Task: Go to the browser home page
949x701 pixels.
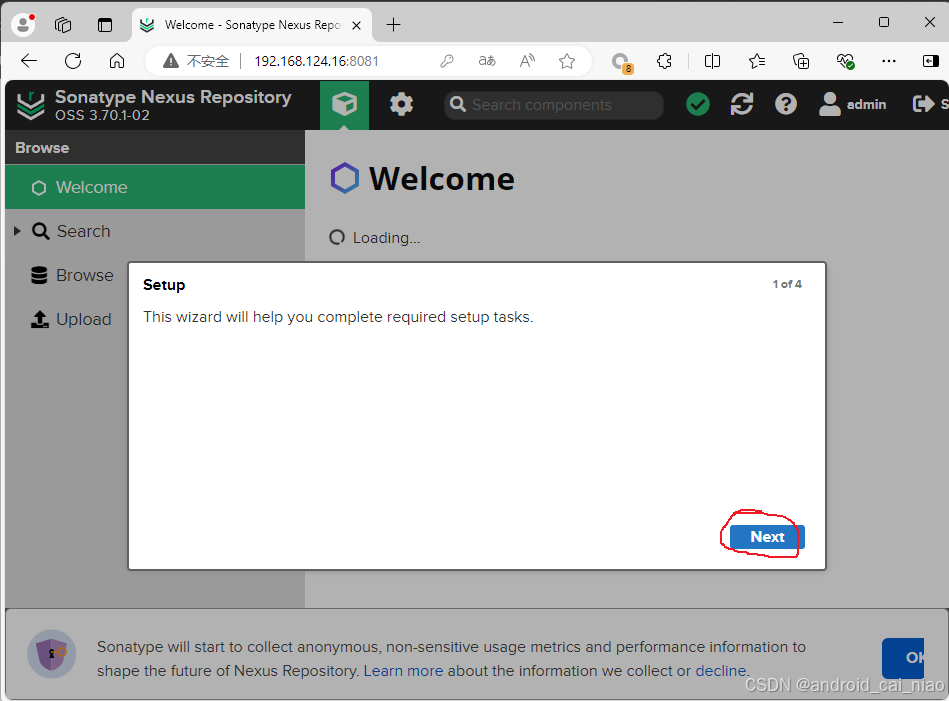Action: click(x=117, y=61)
